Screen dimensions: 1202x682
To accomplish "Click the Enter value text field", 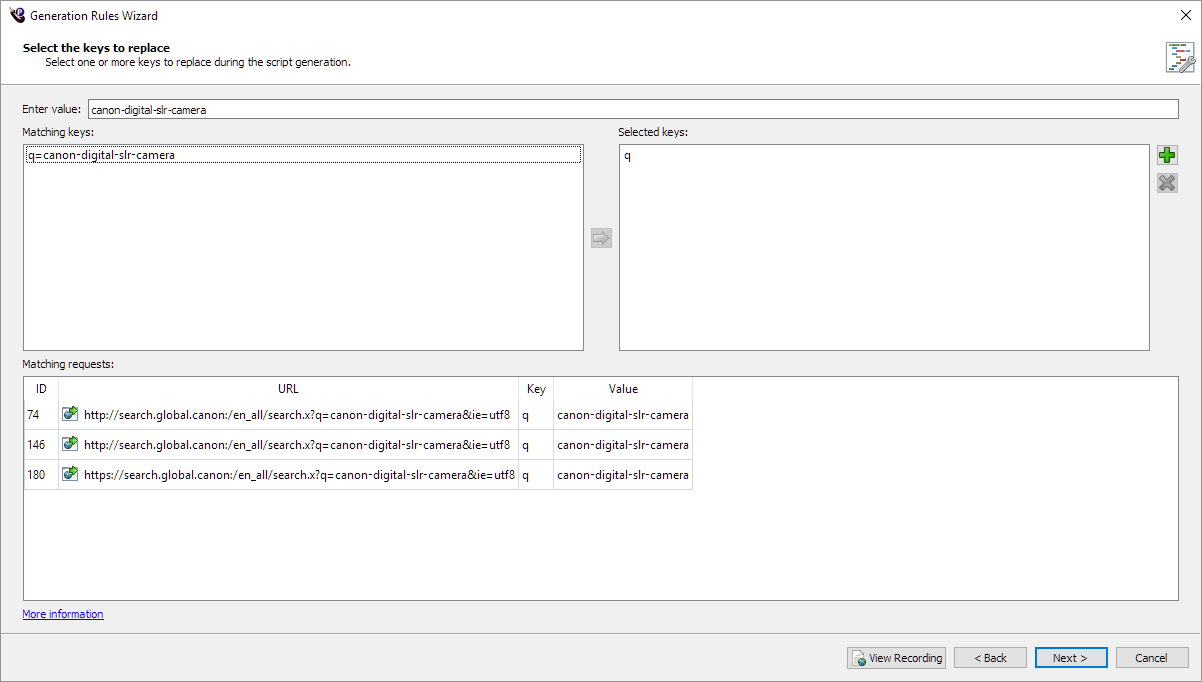I will (x=633, y=109).
